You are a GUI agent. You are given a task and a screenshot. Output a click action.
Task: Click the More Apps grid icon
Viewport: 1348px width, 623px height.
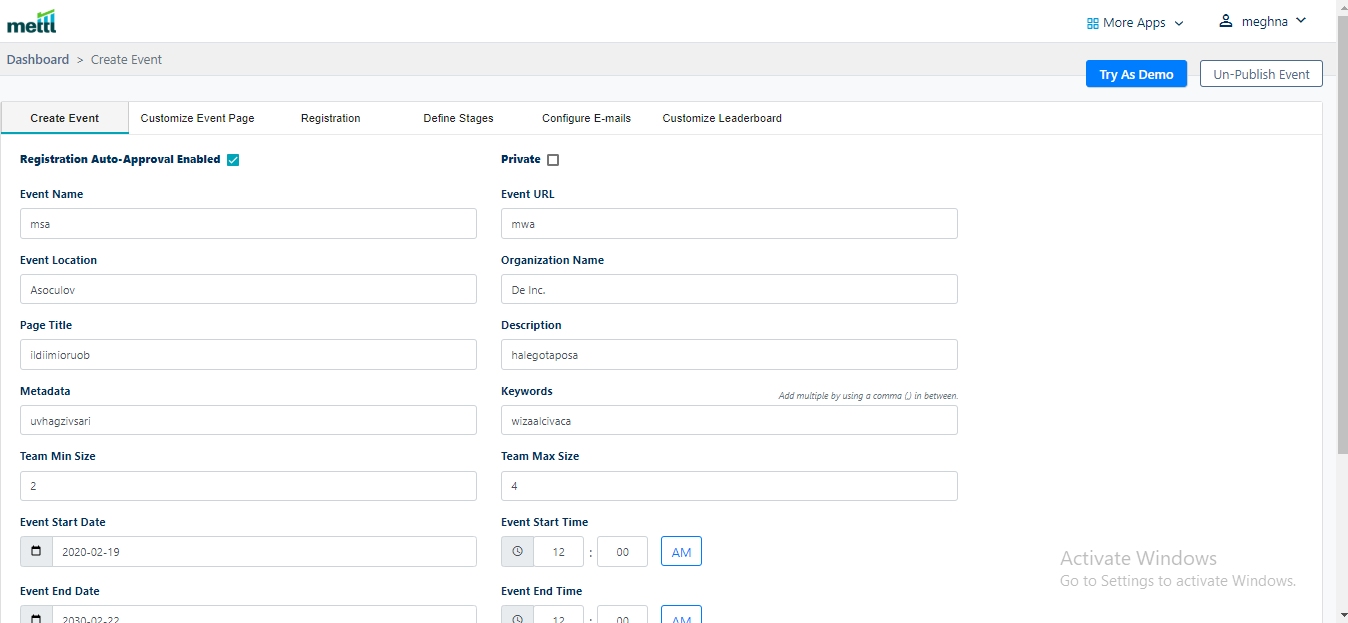pyautogui.click(x=1093, y=23)
